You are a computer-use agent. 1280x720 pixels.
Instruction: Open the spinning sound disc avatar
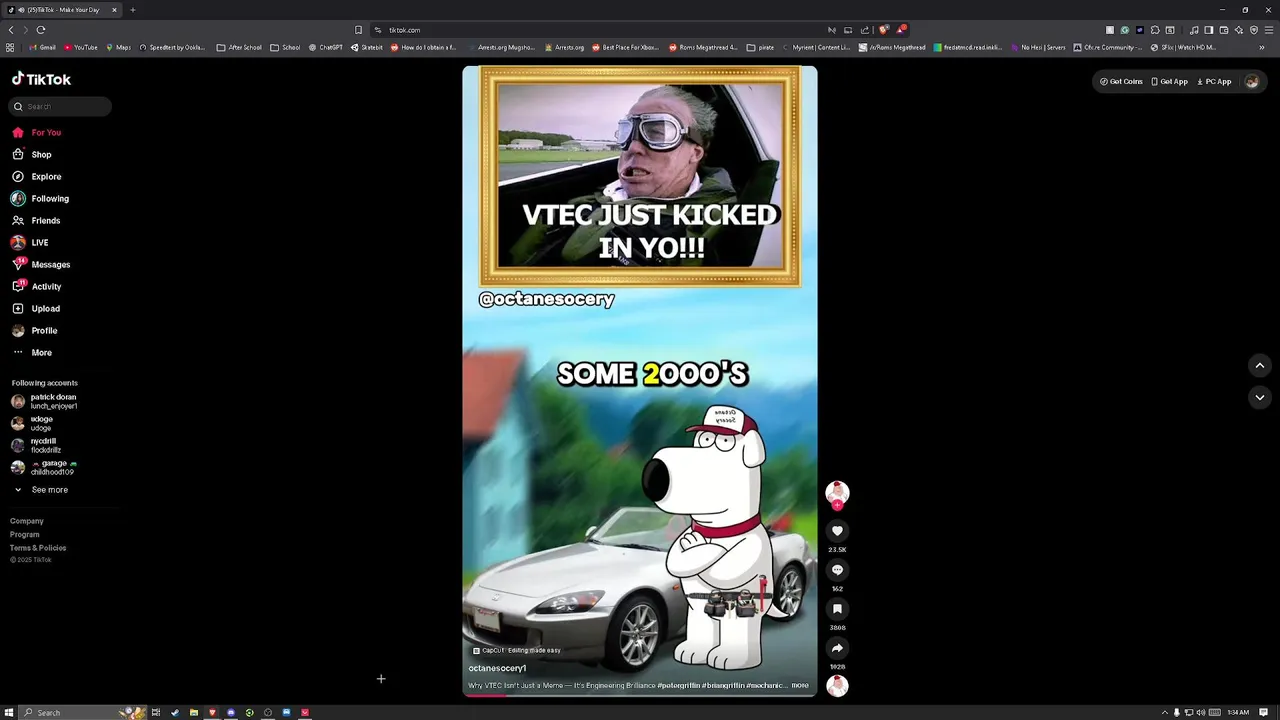pyautogui.click(x=837, y=686)
